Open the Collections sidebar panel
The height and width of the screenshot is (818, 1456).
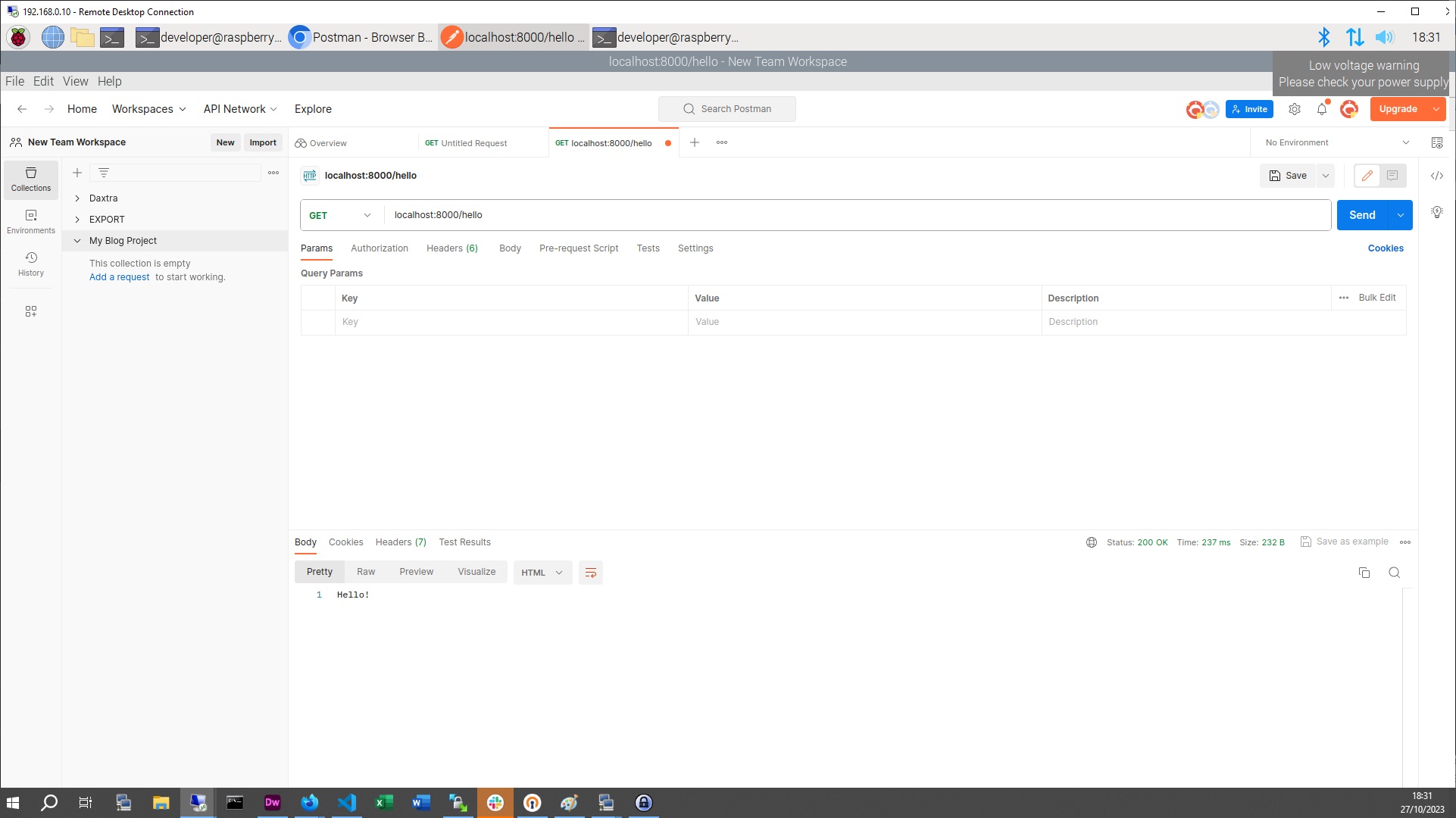[x=31, y=180]
